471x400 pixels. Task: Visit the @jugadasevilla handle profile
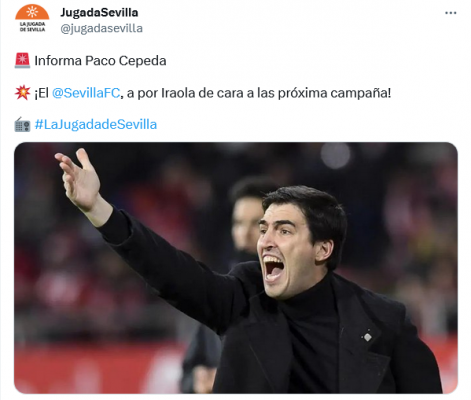click(101, 28)
